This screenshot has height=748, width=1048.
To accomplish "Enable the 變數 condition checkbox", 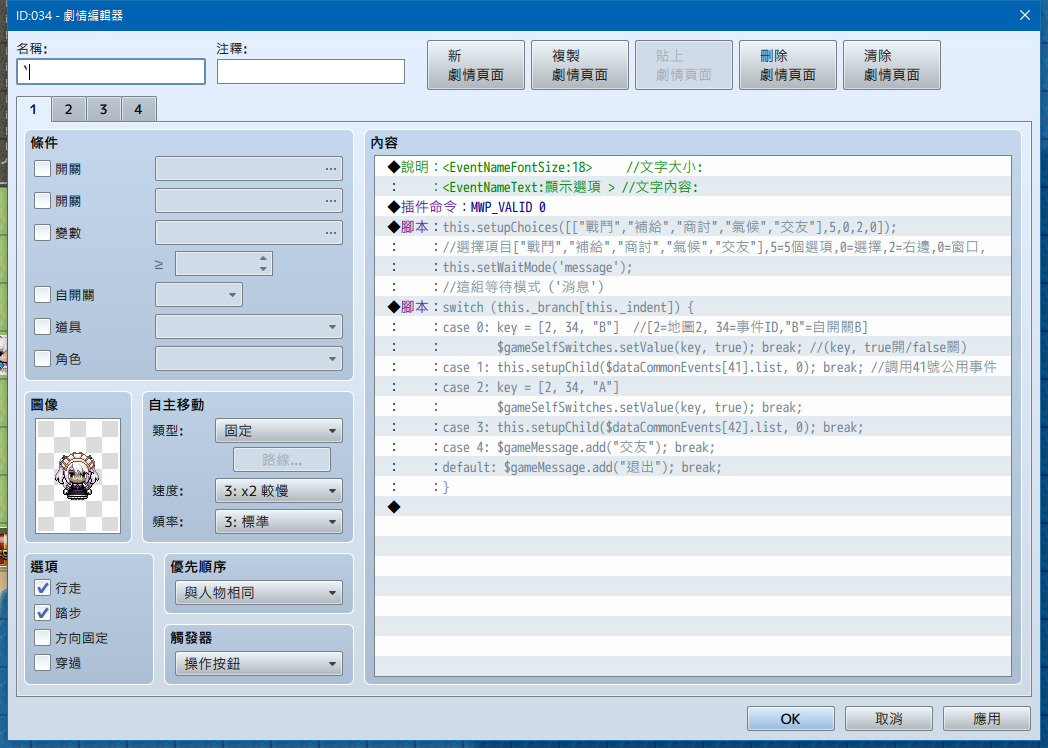I will coord(42,233).
